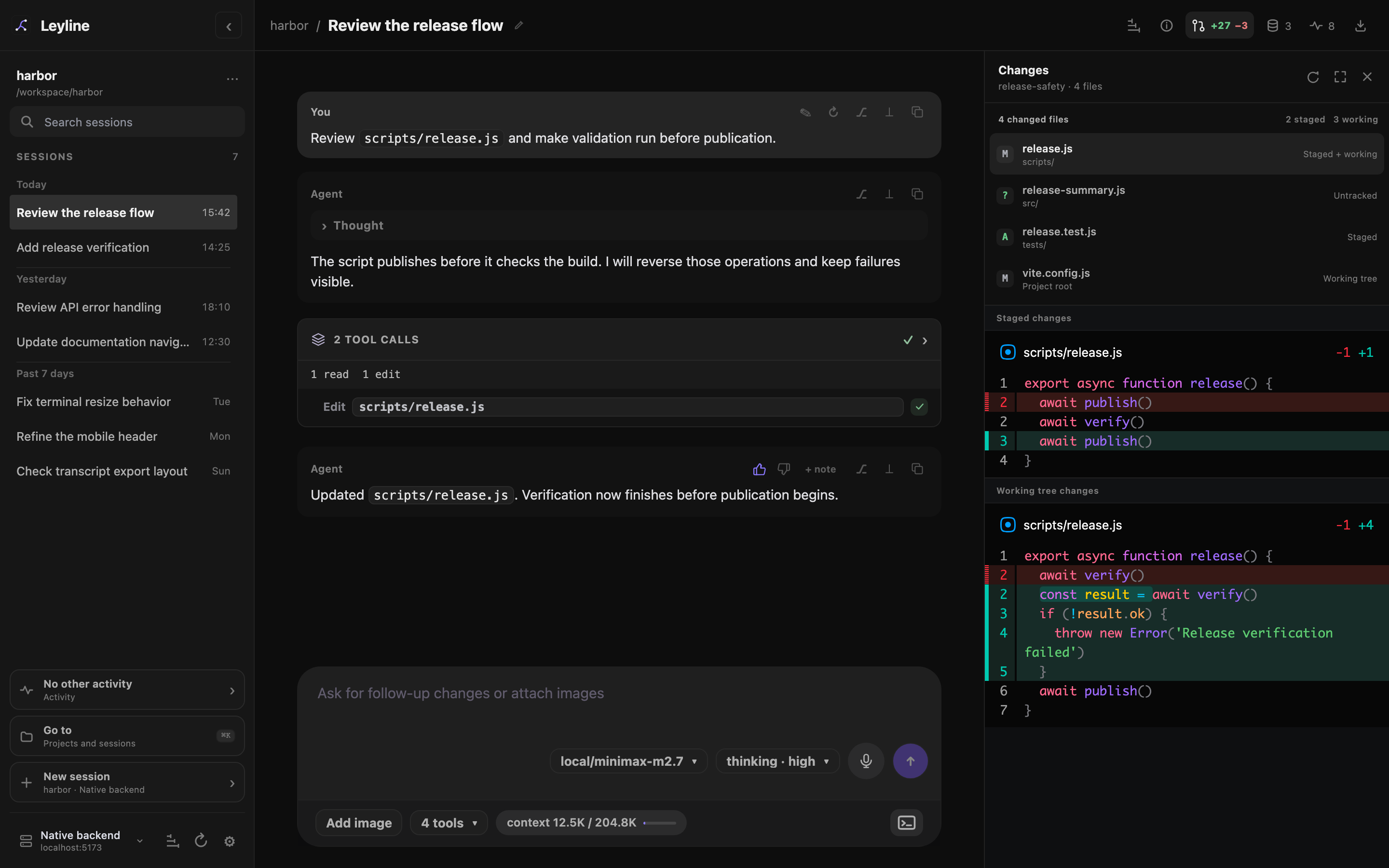Screen dimensions: 1389x868
Task: Refresh the Changes panel
Action: [x=1313, y=77]
